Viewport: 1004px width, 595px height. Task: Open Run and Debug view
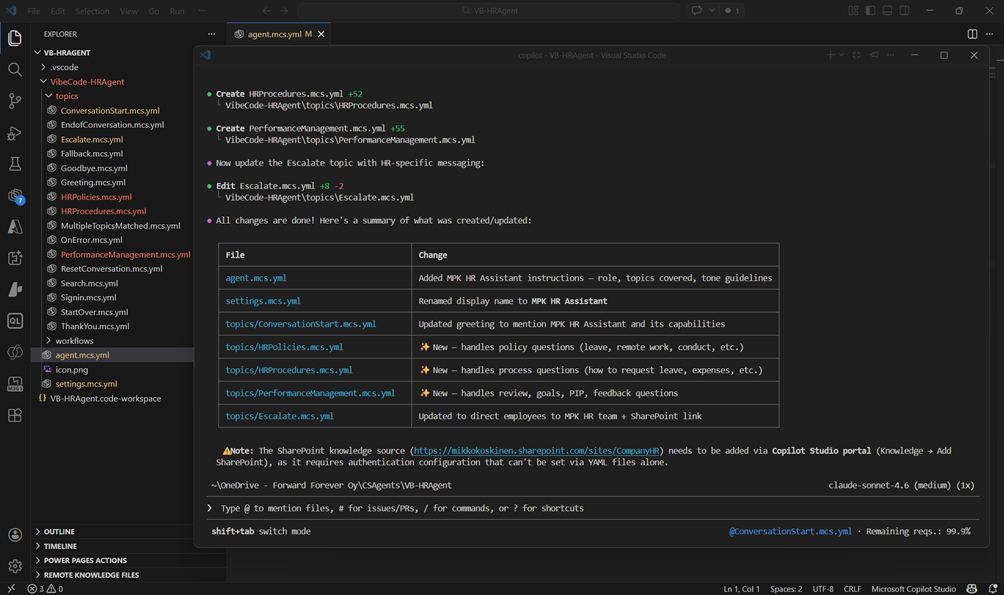(15, 133)
